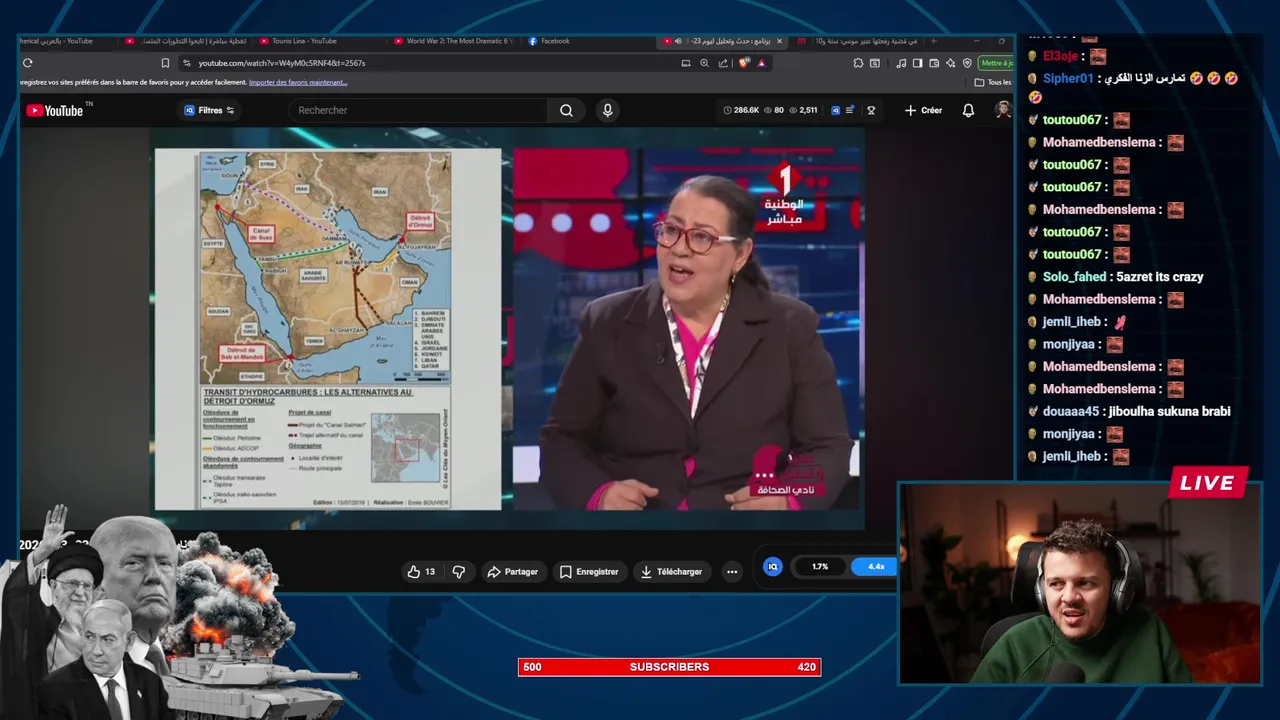This screenshot has height=720, width=1280.
Task: Click the red LIVE badge
Action: click(x=1208, y=483)
